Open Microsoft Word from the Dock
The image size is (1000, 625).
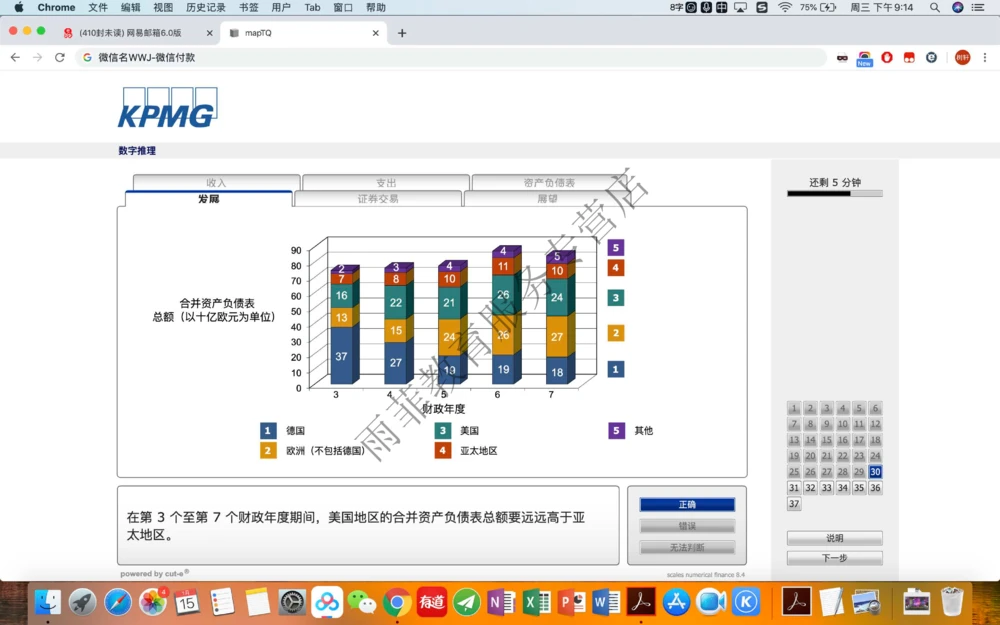605,603
